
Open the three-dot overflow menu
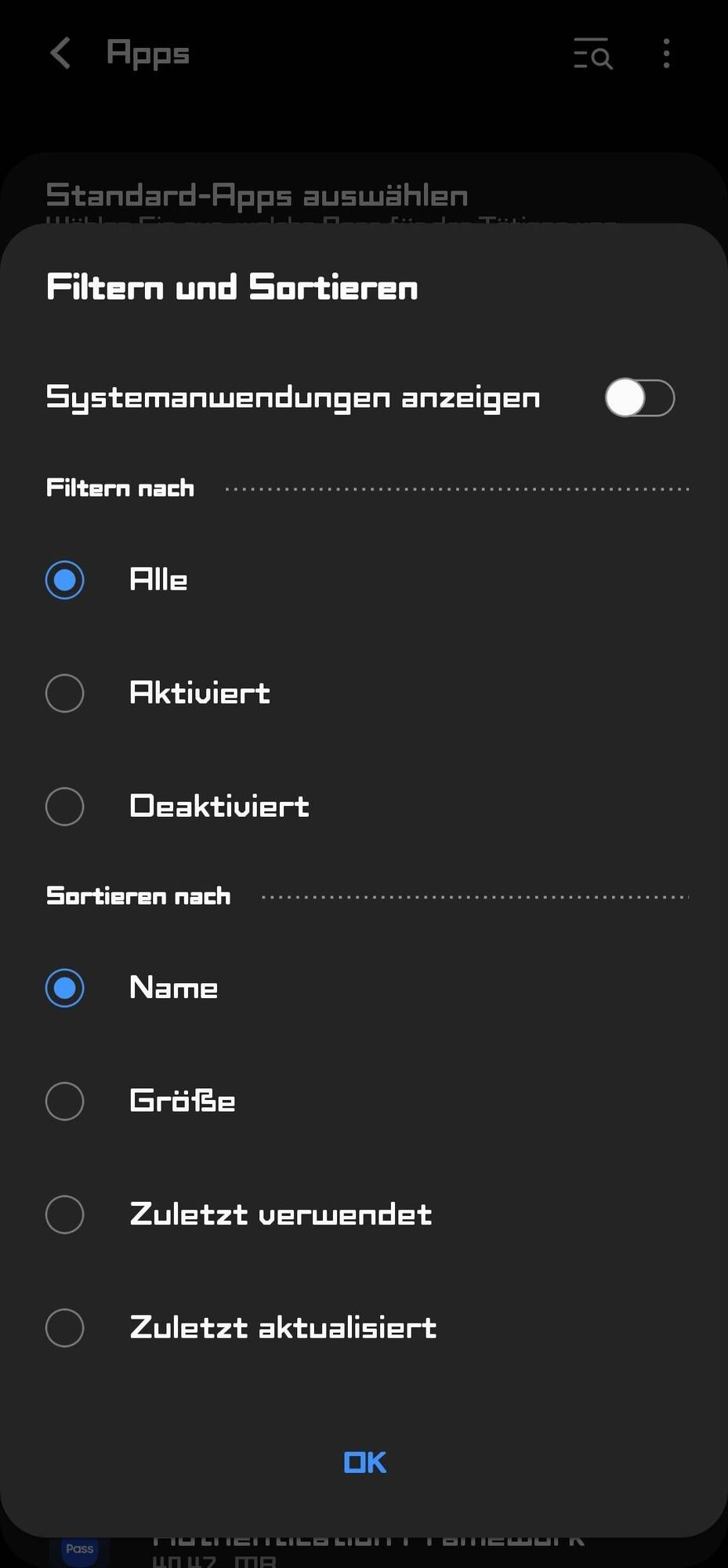click(x=666, y=54)
